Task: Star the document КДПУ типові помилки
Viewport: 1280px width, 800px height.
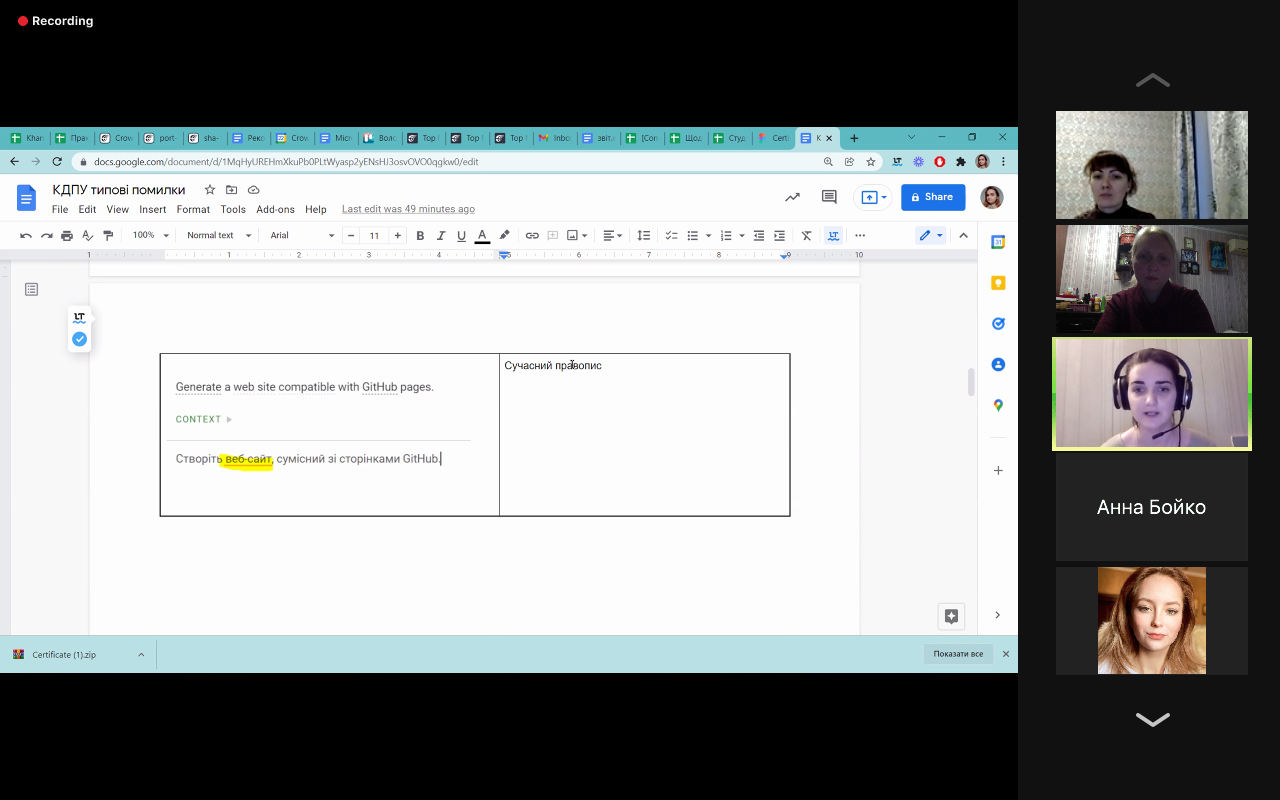Action: pos(210,190)
